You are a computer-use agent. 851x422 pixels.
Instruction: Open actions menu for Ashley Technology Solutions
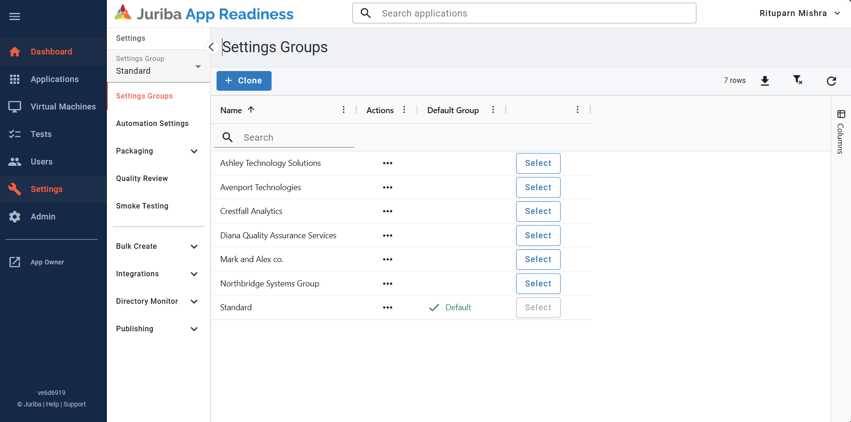(388, 163)
